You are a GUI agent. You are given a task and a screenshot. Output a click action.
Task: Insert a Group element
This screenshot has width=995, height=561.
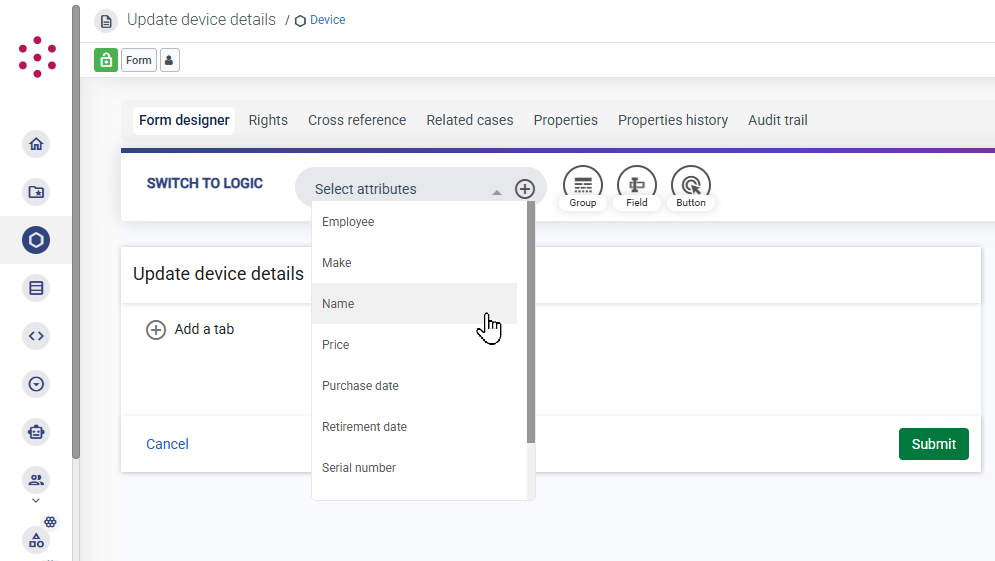point(583,188)
